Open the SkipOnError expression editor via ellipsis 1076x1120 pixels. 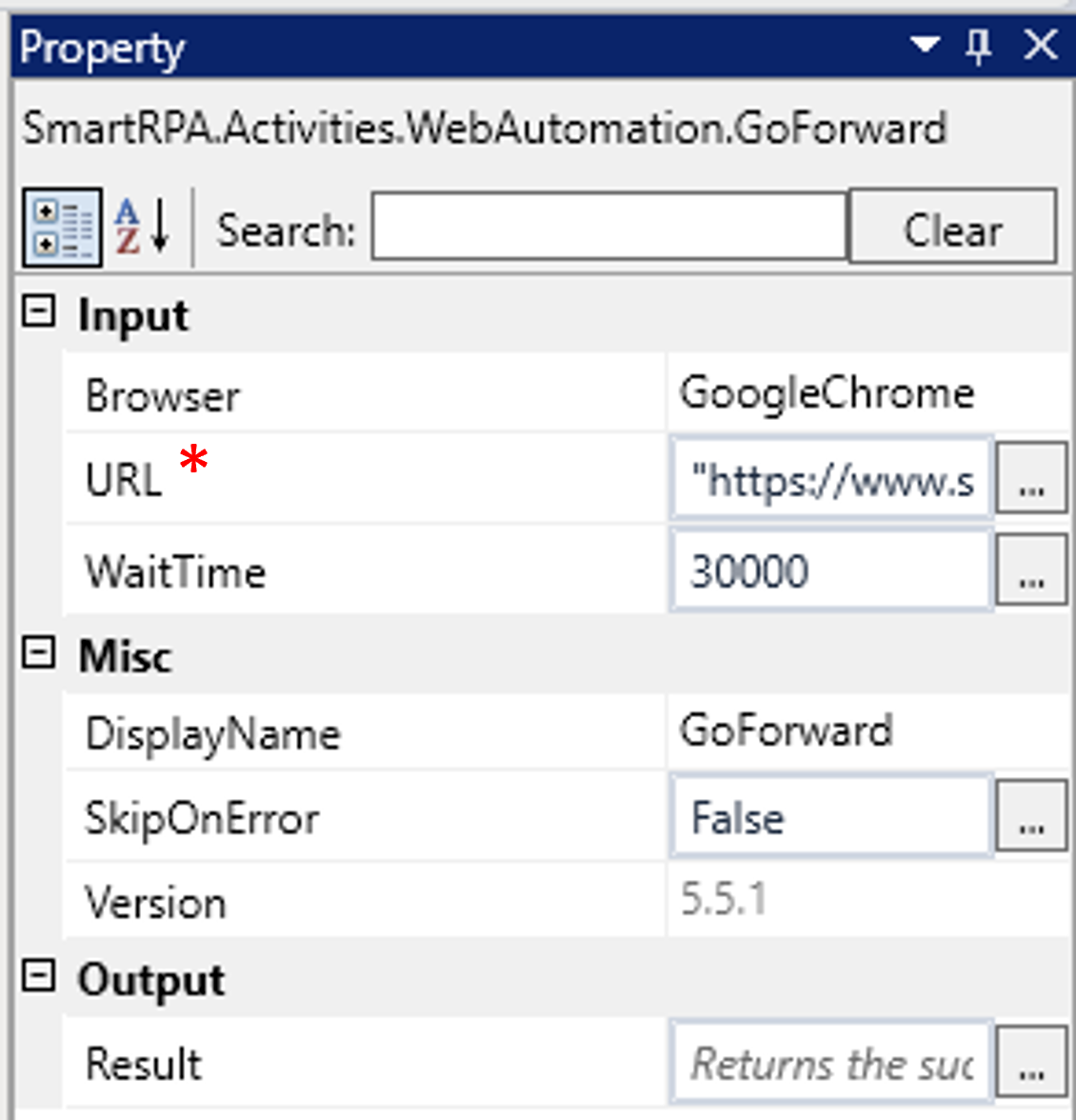pos(1031,817)
